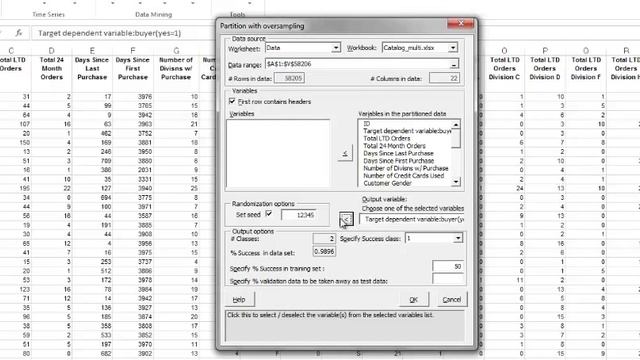This screenshot has height=360, width=640.
Task: Click the OK button
Action: tap(413, 300)
